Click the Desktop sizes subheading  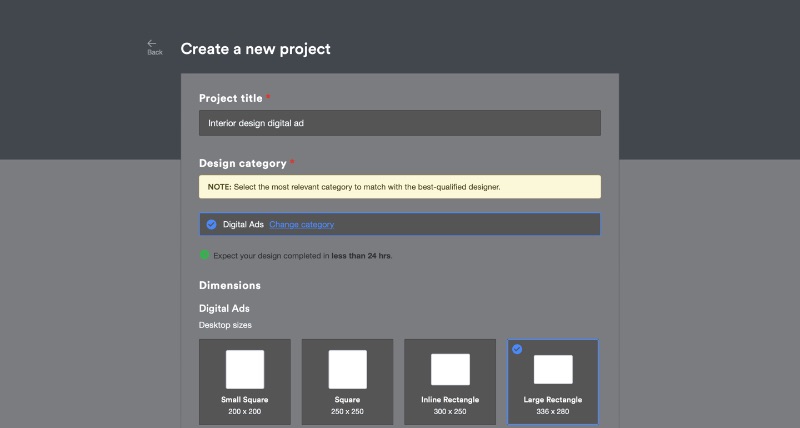coord(224,326)
